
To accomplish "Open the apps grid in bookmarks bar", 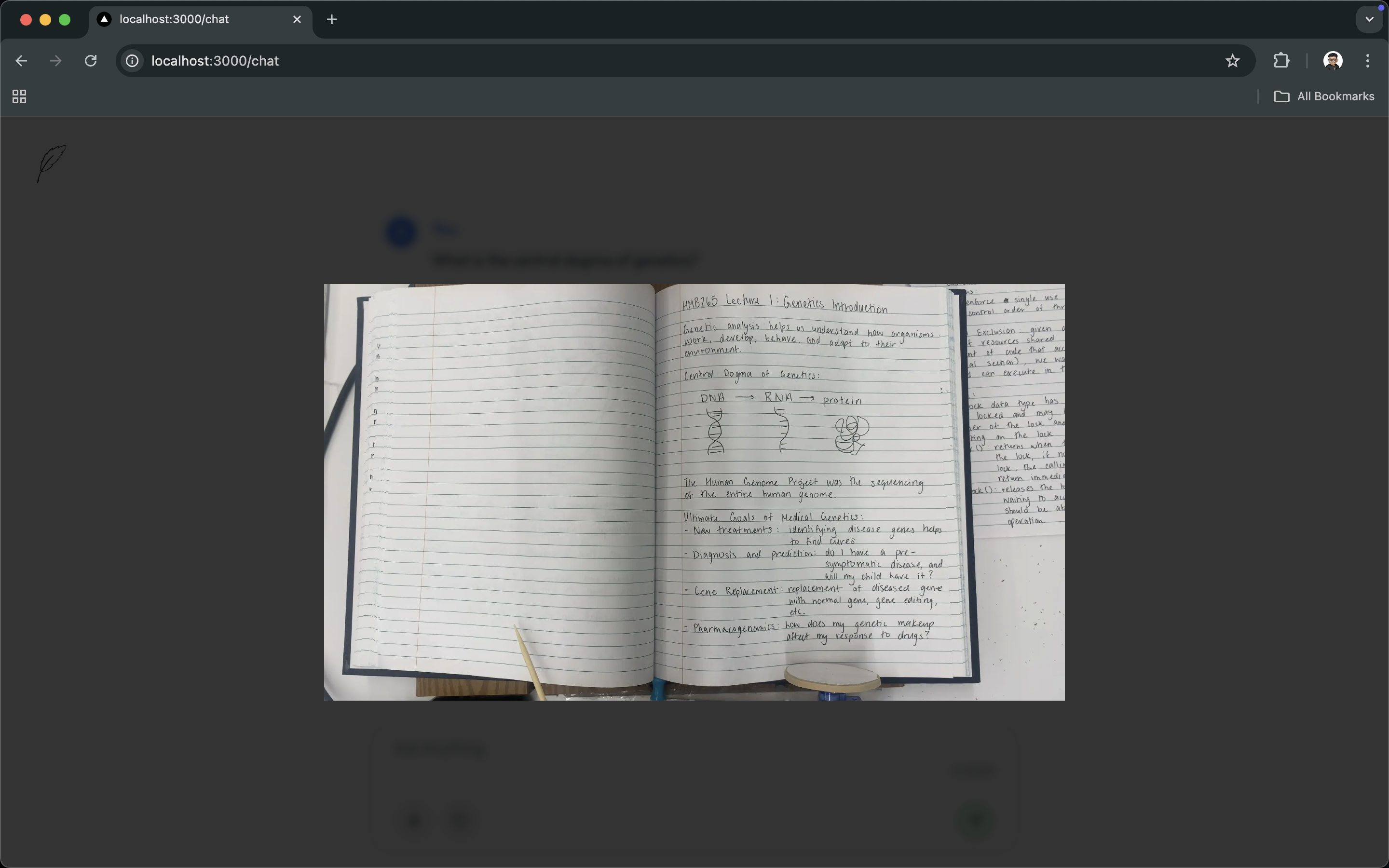I will point(19,96).
